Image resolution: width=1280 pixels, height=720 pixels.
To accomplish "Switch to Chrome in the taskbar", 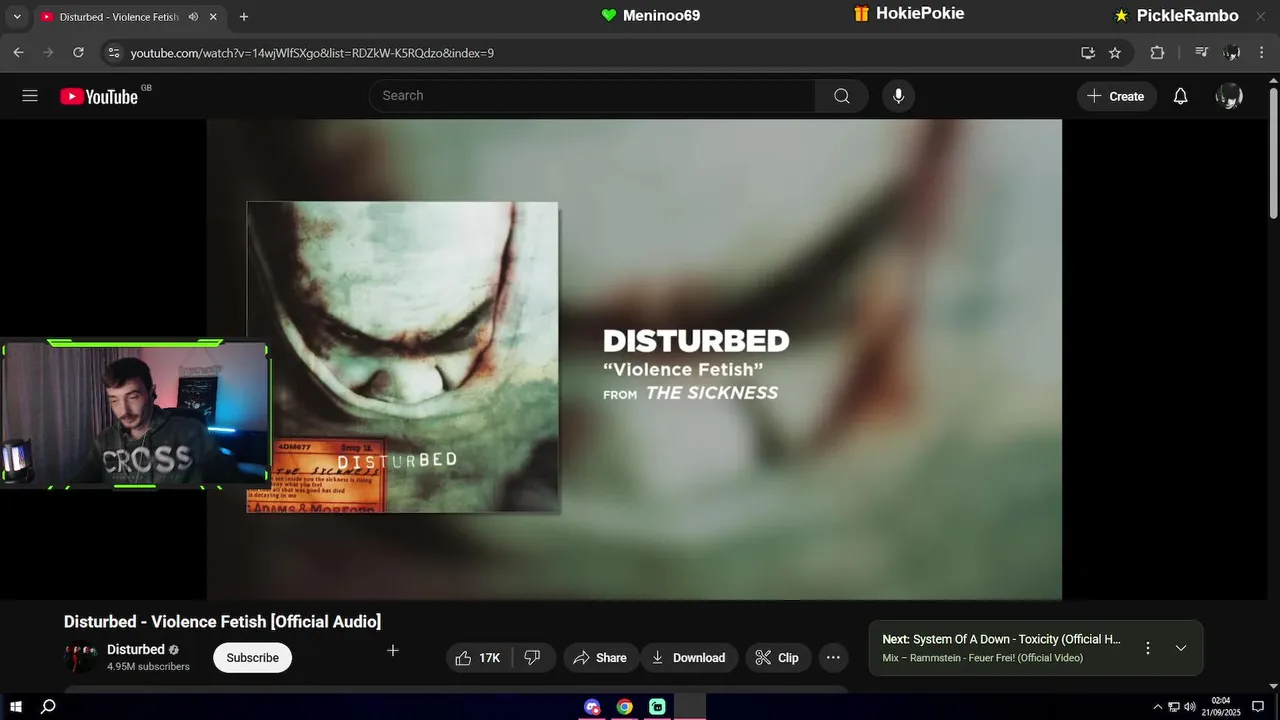I will [624, 706].
